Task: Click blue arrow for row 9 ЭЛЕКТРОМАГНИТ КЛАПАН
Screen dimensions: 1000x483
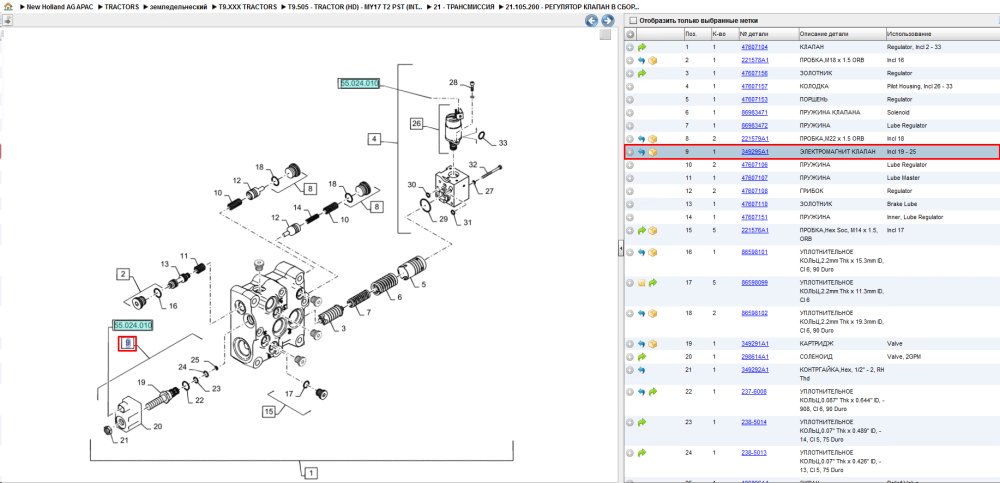Action: (642, 152)
